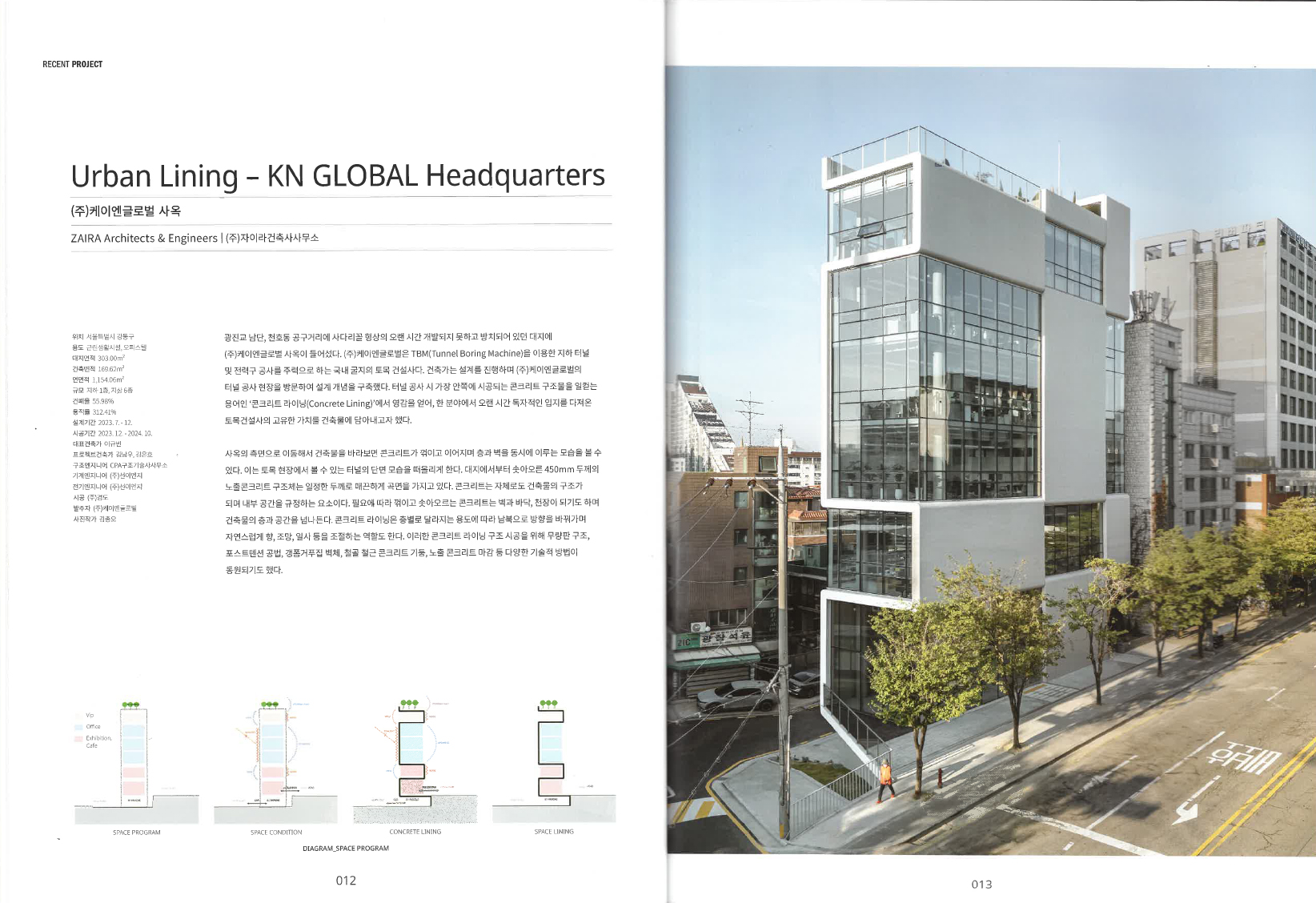
Task: Click the paragraph starting '사옥의 측면으로 이동해서'
Action: coord(413,512)
